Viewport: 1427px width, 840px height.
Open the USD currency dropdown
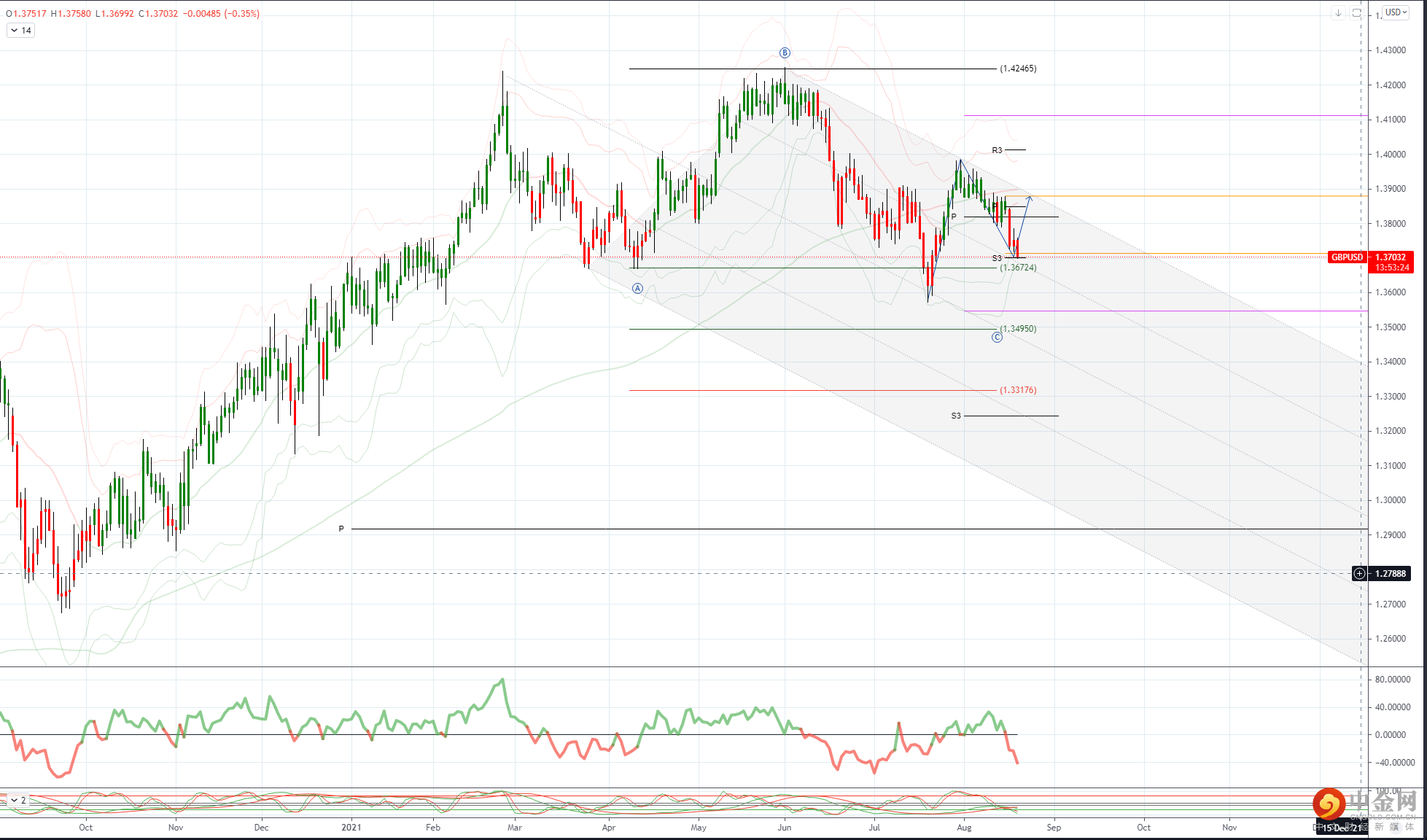tap(1396, 12)
